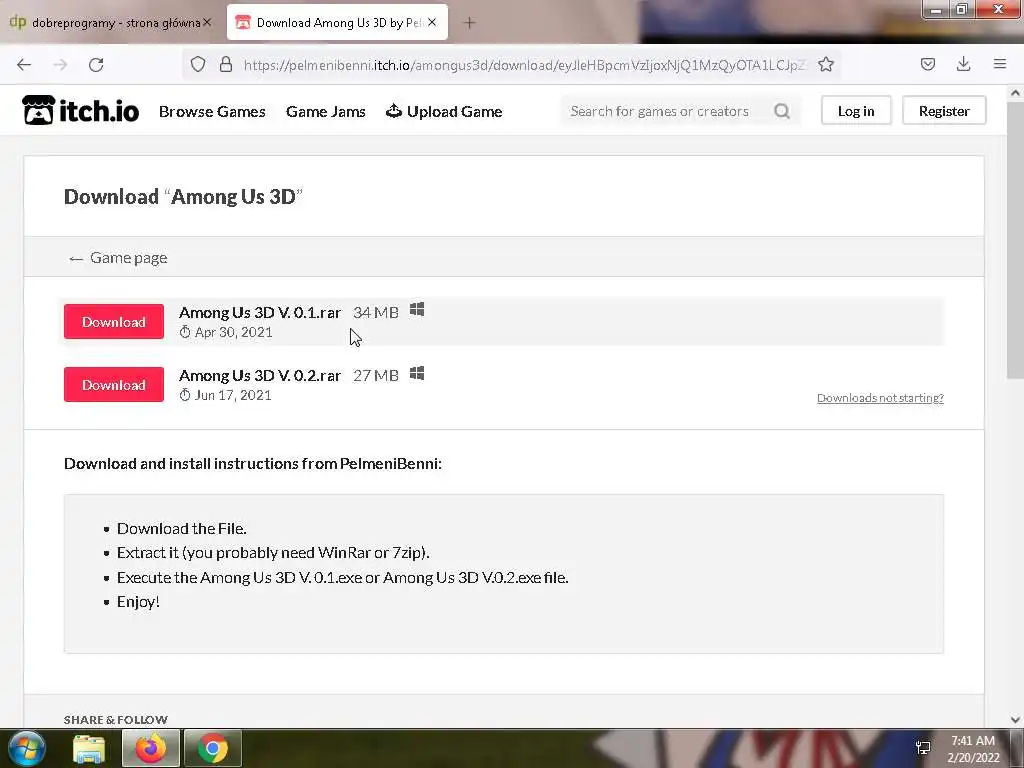Open Game Jams menu item
The image size is (1024, 768).
tap(325, 112)
